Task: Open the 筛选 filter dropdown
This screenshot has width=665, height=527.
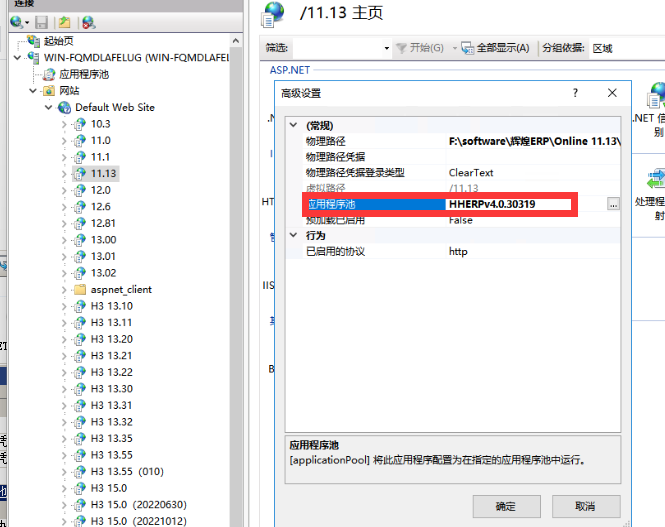Action: 387,48
